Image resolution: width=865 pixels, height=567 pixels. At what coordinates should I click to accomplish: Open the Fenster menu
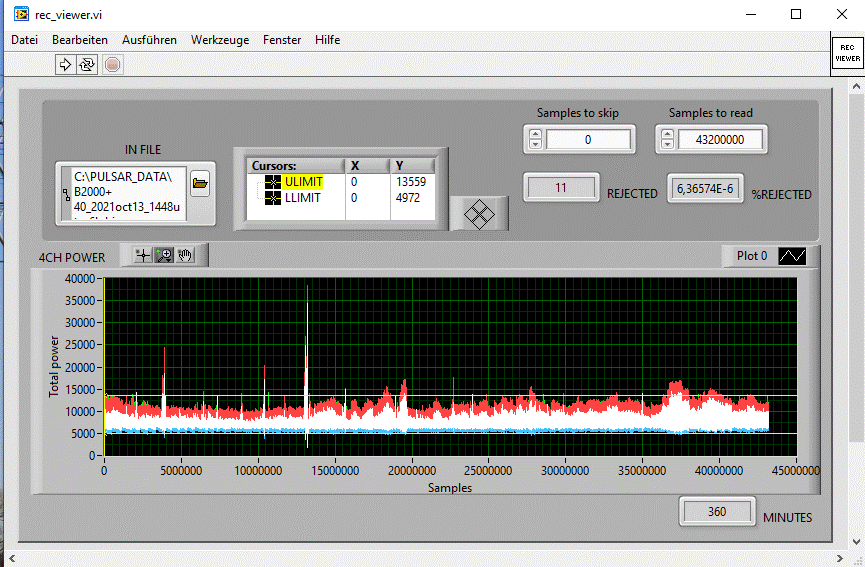pos(282,40)
